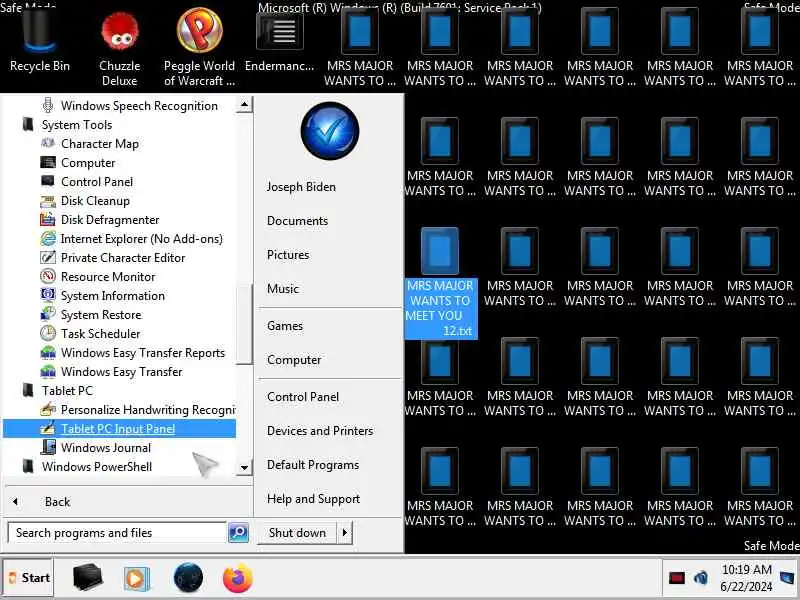Image resolution: width=800 pixels, height=600 pixels.
Task: Click the Windows Speech Recognition microphone icon
Action: point(48,106)
